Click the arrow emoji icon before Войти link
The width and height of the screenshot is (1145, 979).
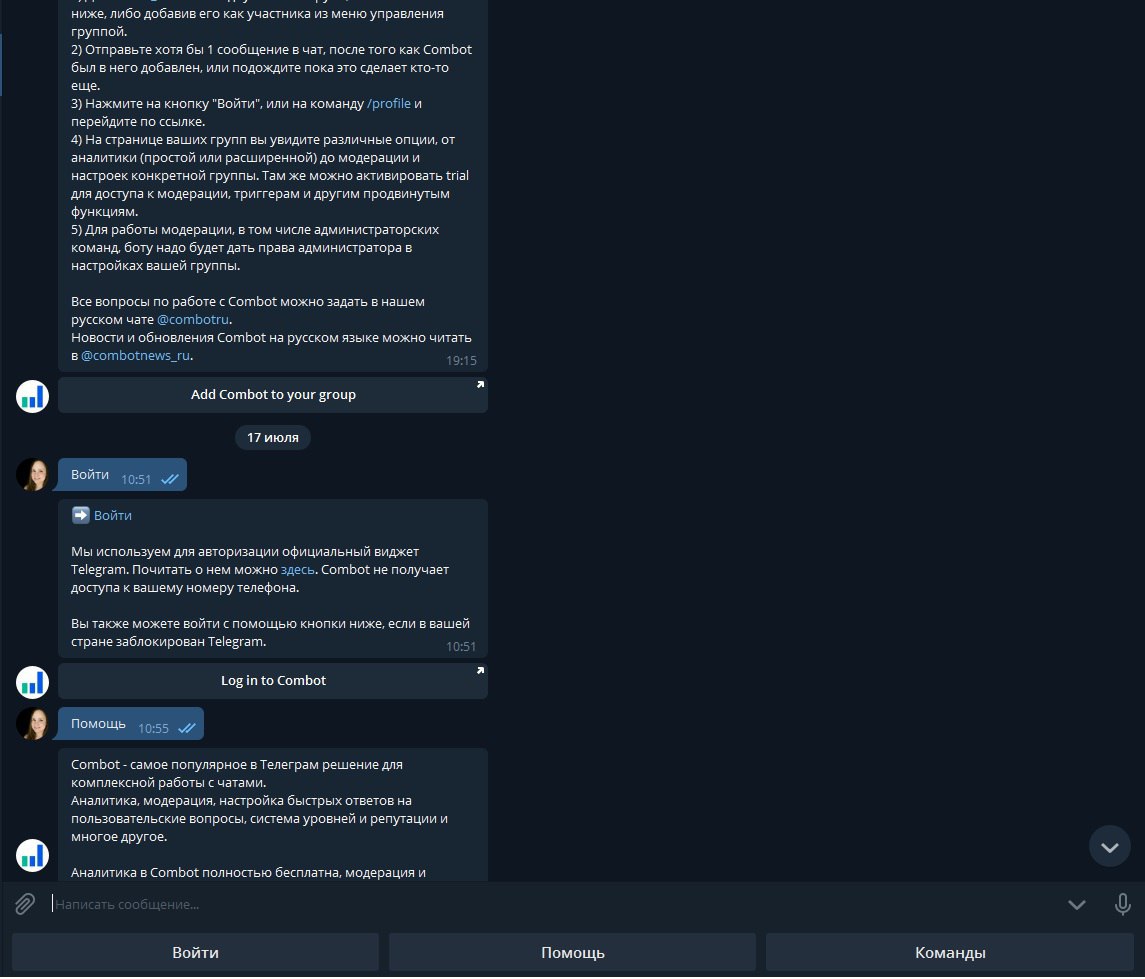pos(80,515)
